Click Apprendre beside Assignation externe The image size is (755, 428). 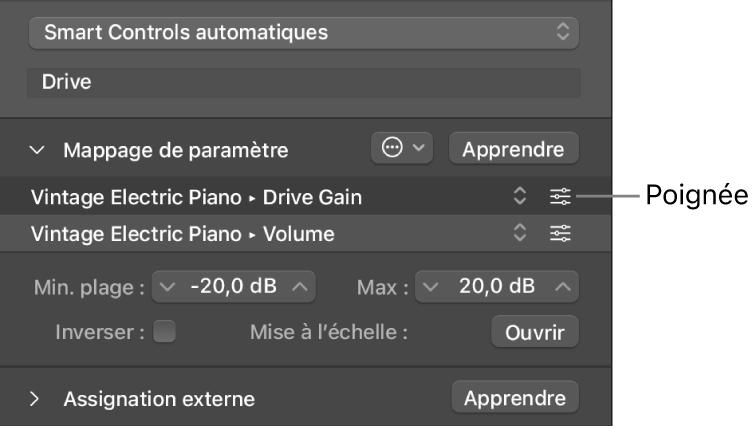point(514,398)
